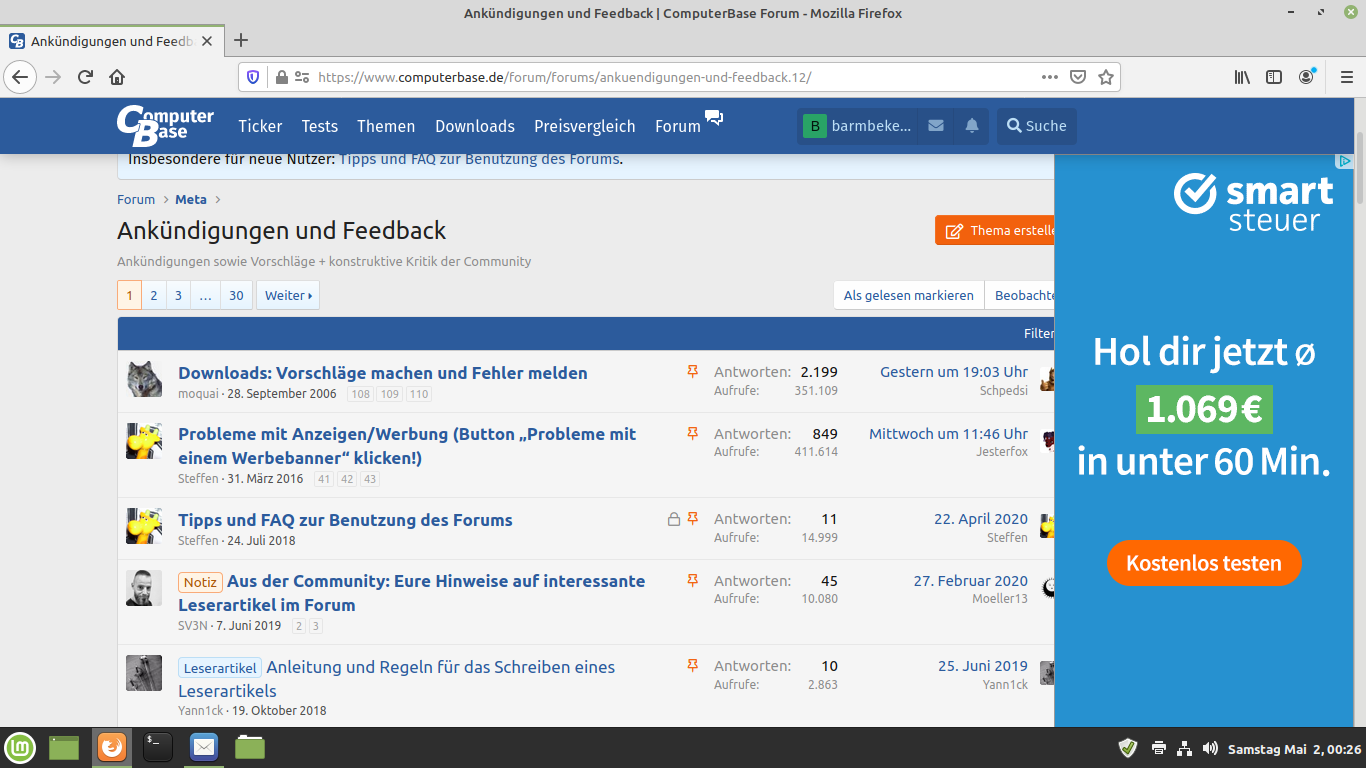Screen dimensions: 1366x768
Task: Go to page 2 of the thread list
Action: point(154,295)
